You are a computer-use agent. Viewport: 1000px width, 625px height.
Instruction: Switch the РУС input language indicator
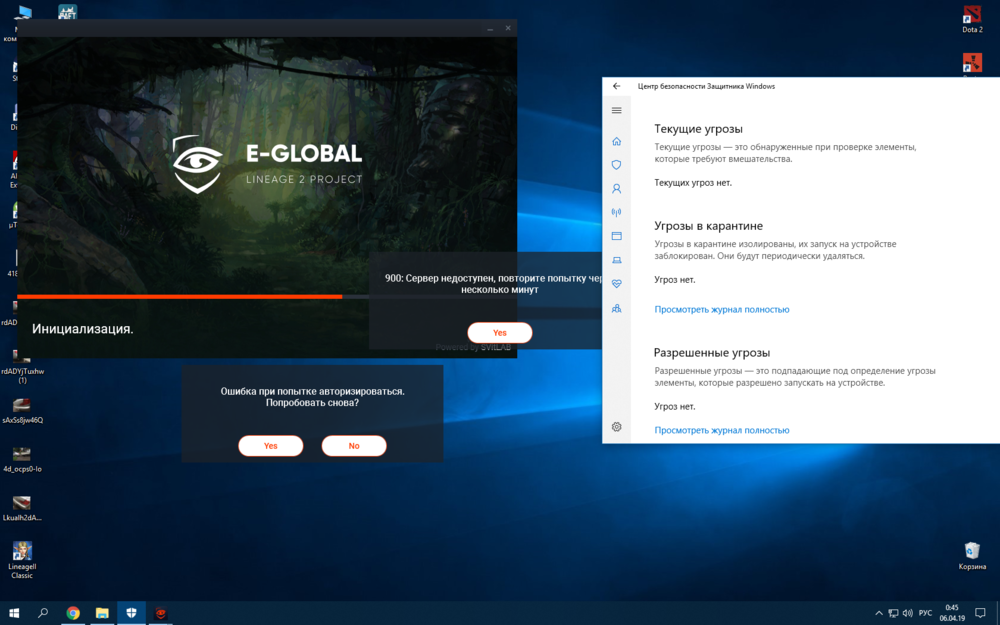[925, 613]
